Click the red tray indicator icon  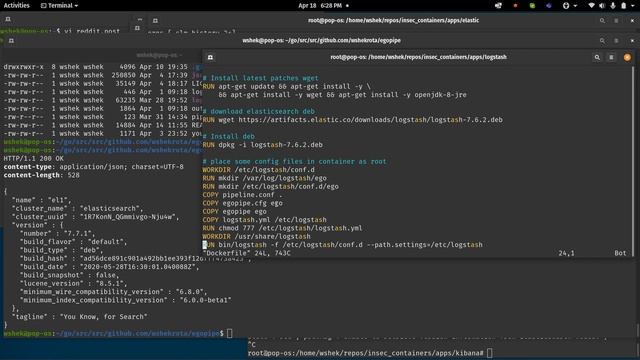coord(515,6)
